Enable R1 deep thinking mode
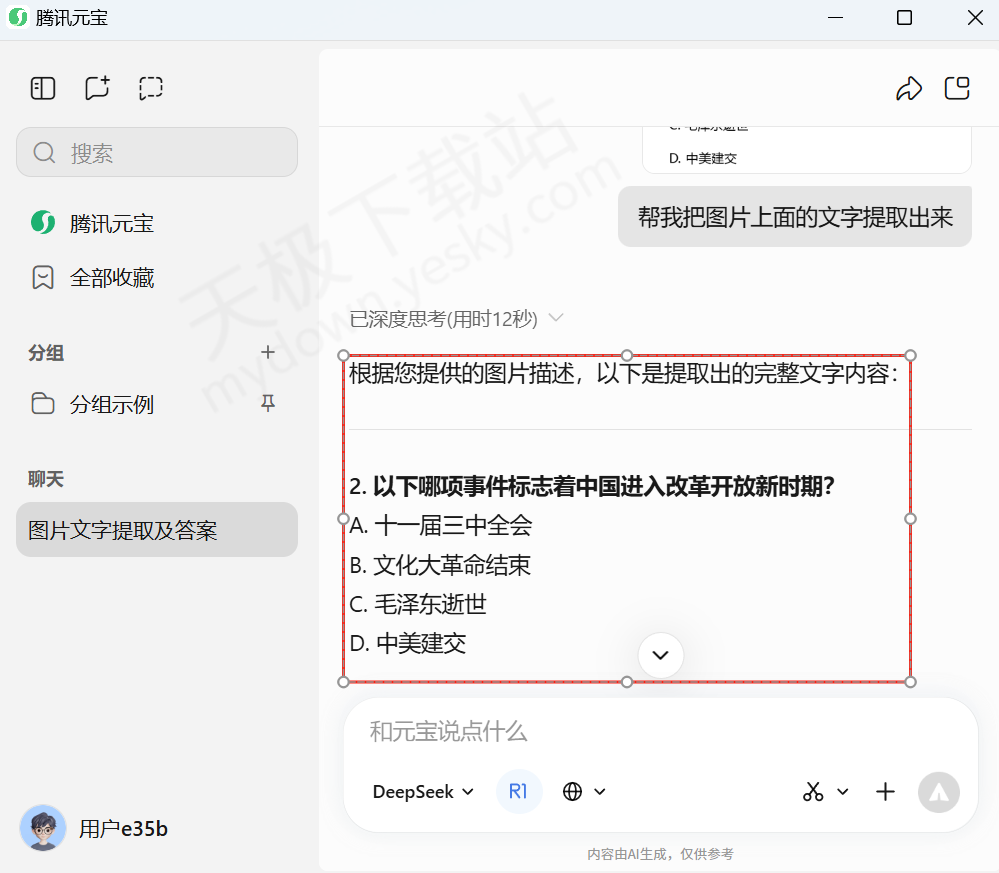The width and height of the screenshot is (999, 873). click(519, 791)
